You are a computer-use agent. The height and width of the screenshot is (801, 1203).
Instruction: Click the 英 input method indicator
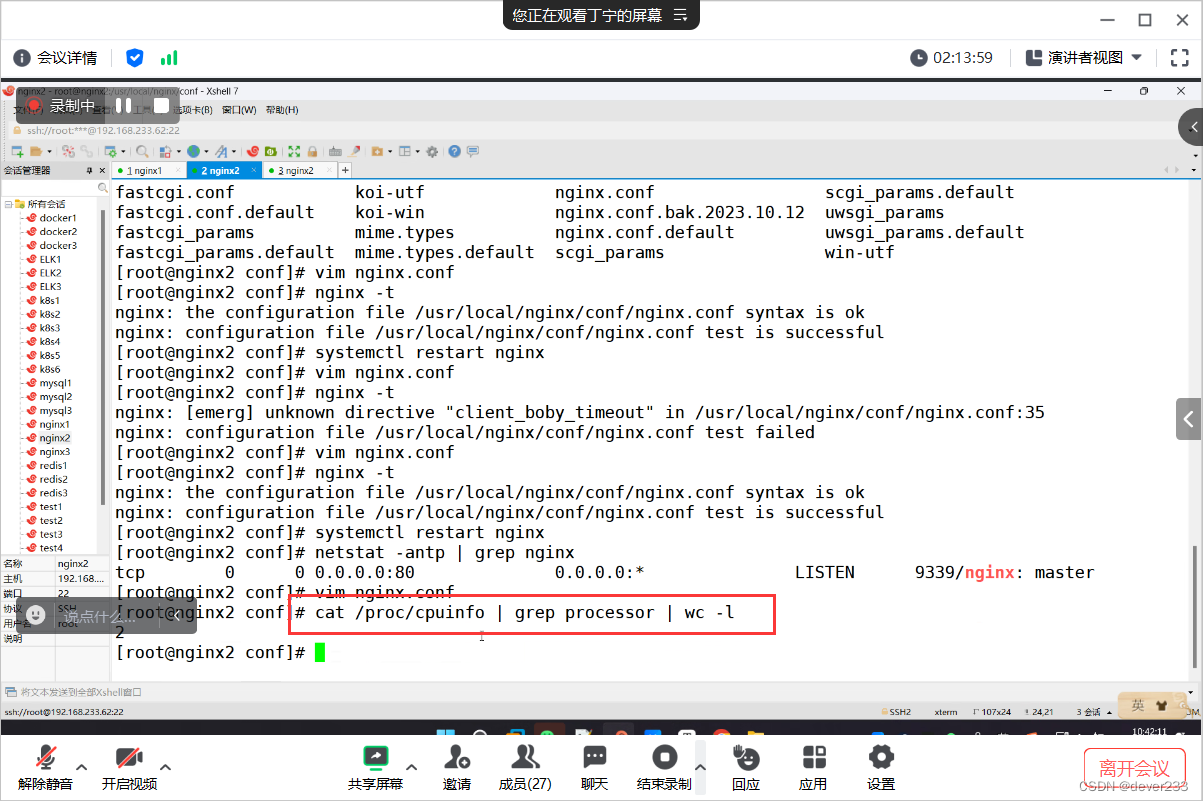pyautogui.click(x=1138, y=706)
